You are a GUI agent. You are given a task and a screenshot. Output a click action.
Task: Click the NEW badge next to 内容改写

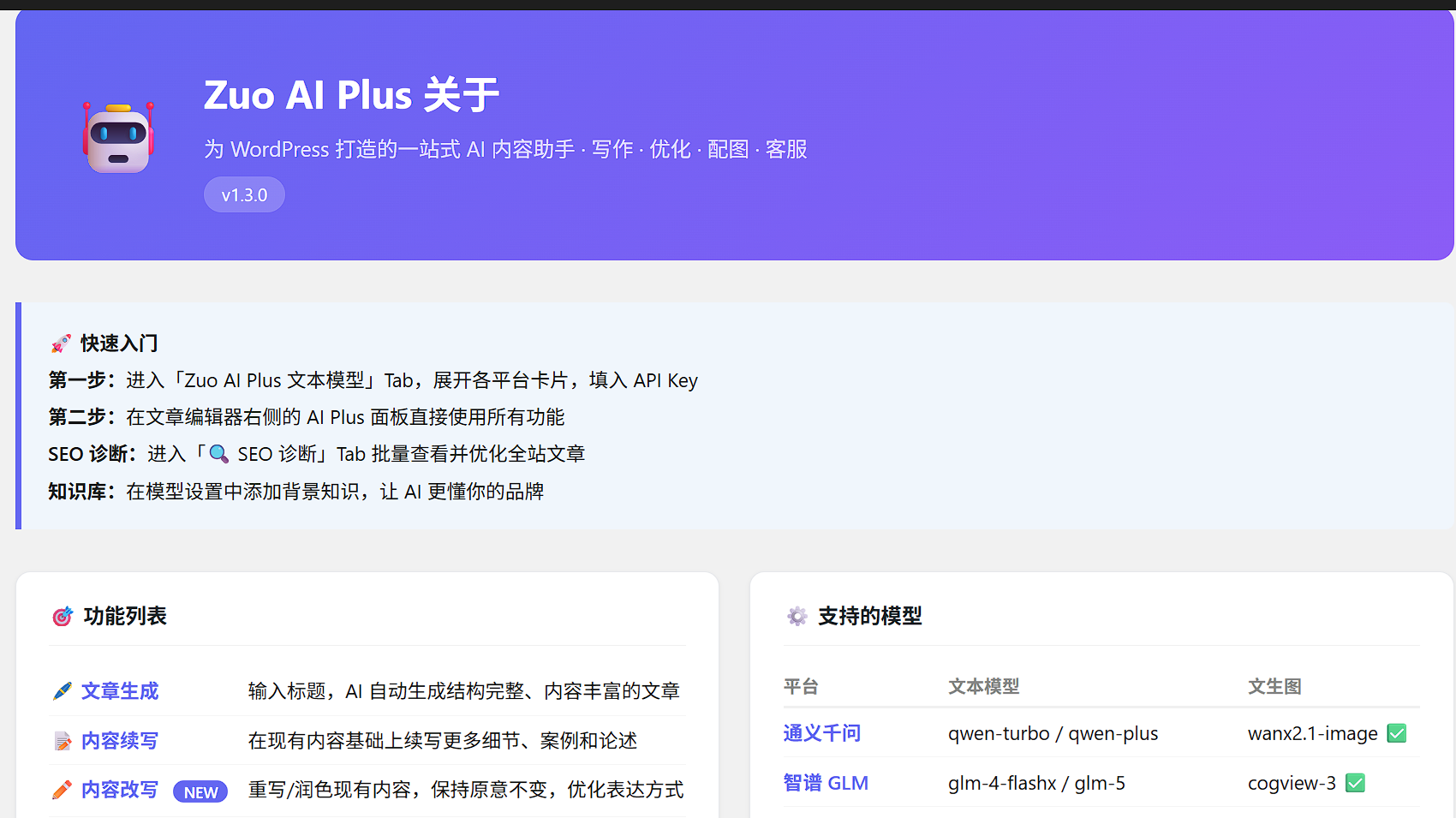point(200,792)
